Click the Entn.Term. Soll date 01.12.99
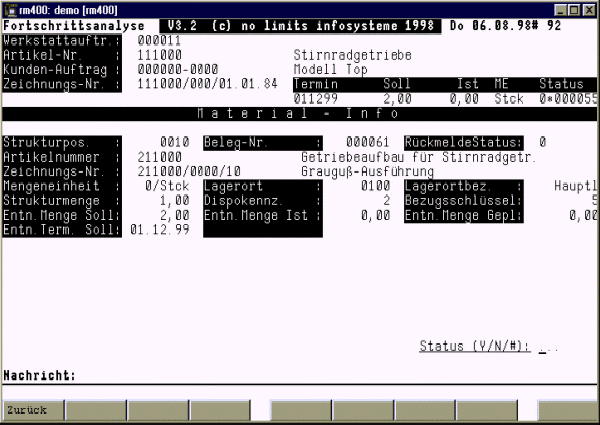 point(158,229)
